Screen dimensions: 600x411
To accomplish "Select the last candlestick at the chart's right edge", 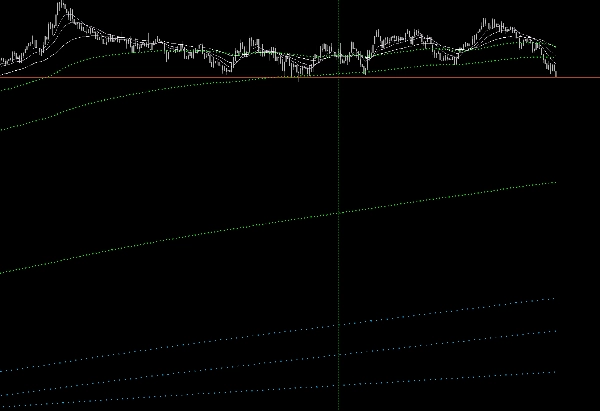I will 554,68.
